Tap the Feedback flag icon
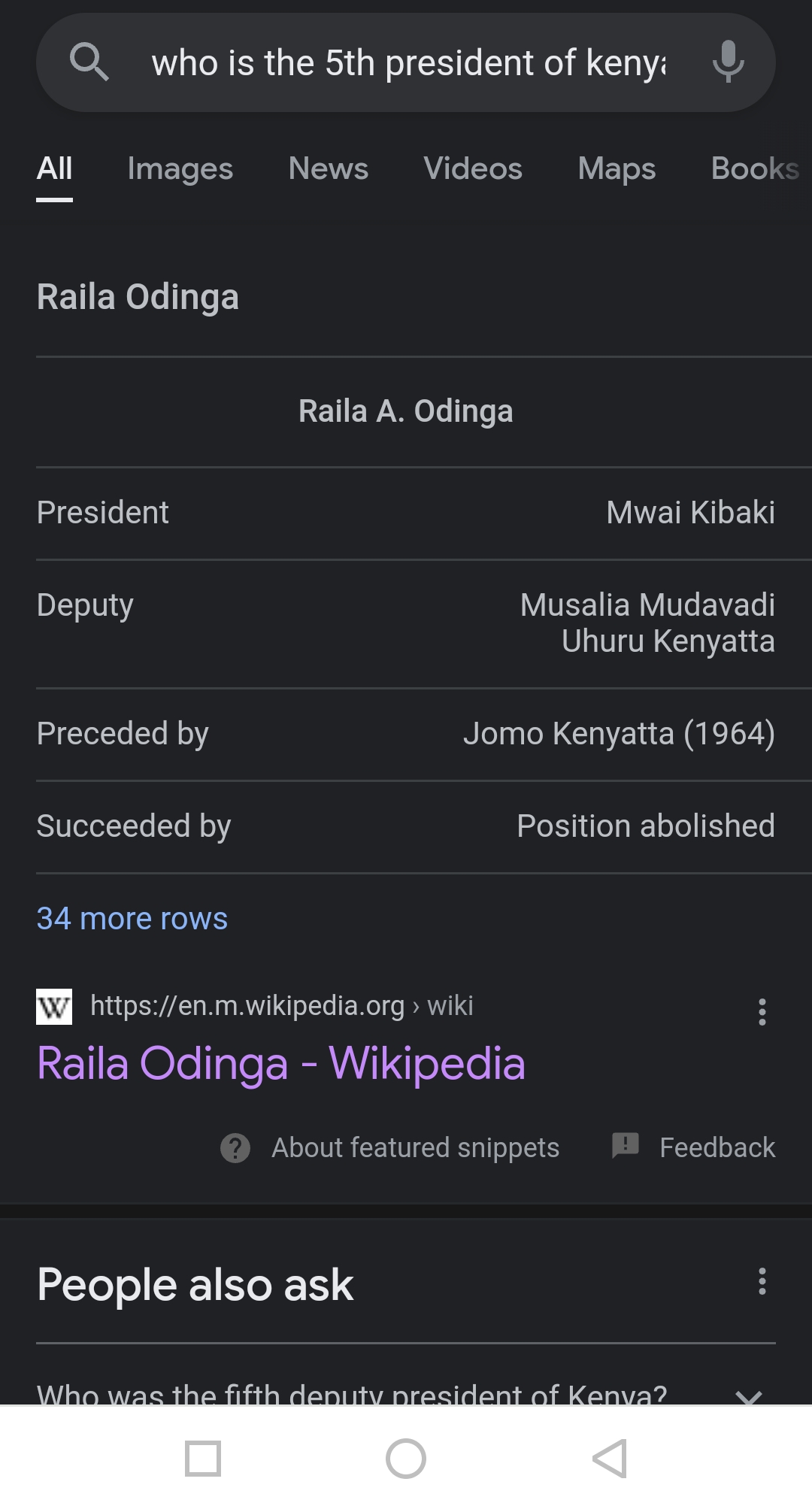Image resolution: width=812 pixels, height=1512 pixels. (626, 1146)
